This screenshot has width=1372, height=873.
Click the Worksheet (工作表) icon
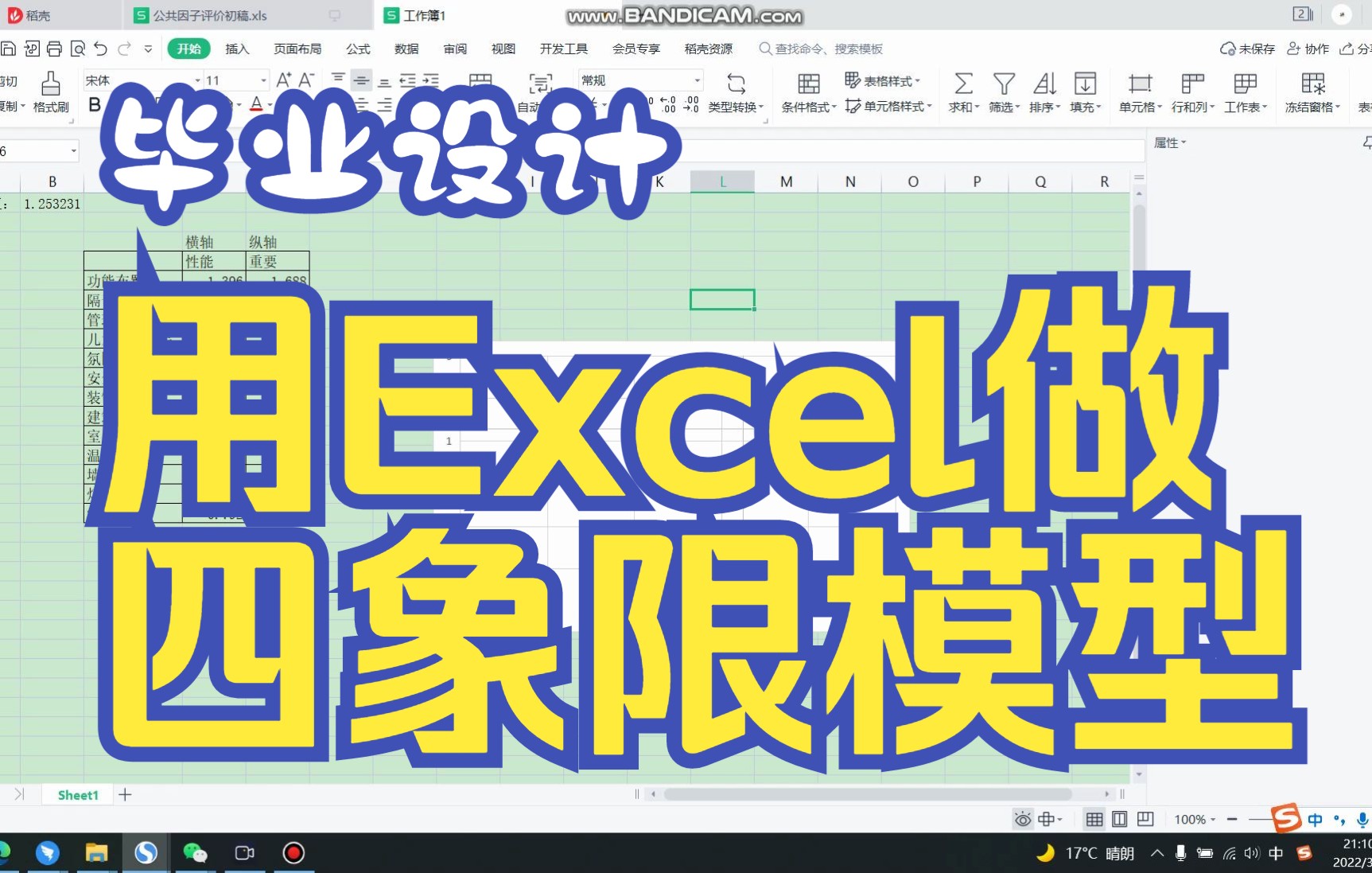pos(1245,84)
